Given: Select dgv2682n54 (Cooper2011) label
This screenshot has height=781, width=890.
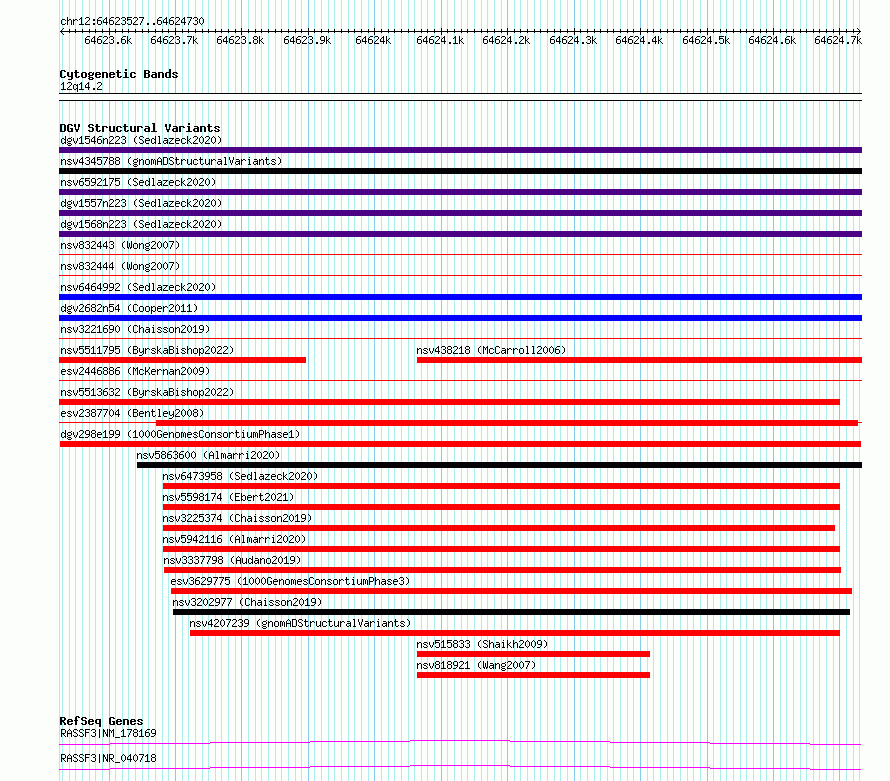Looking at the screenshot, I should click(x=129, y=308).
